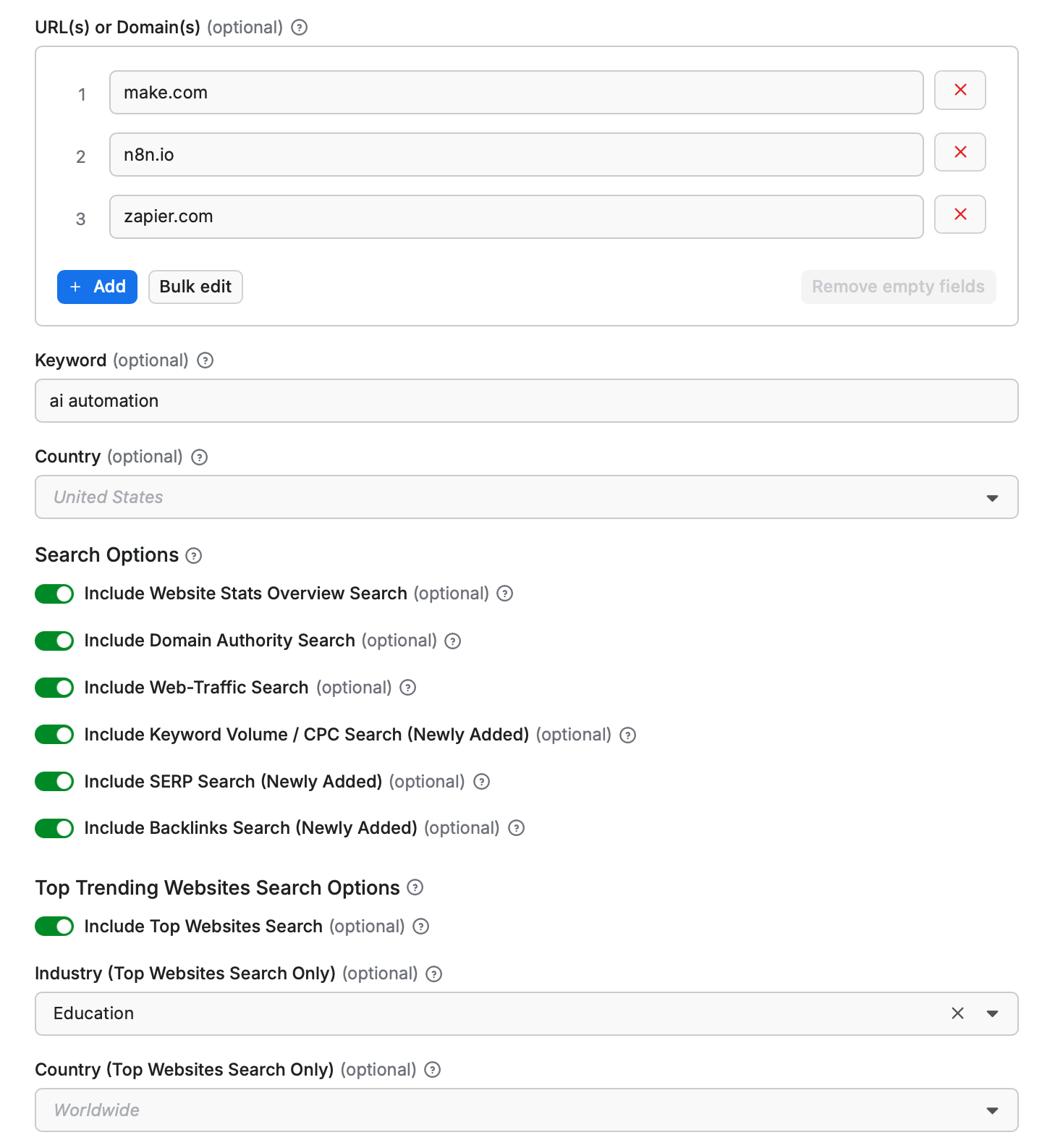The height and width of the screenshot is (1148, 1055).
Task: Show help tooltip for Keyword field
Action: pos(206,360)
